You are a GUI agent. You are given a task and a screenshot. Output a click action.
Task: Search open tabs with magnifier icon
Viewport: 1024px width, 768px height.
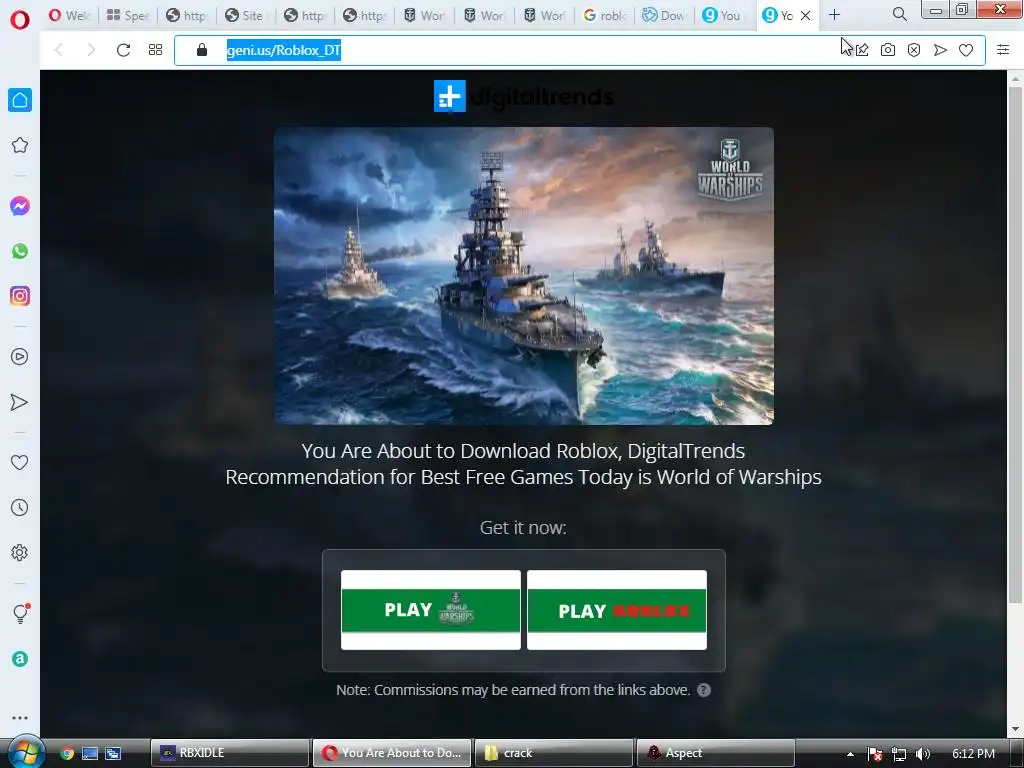[899, 14]
